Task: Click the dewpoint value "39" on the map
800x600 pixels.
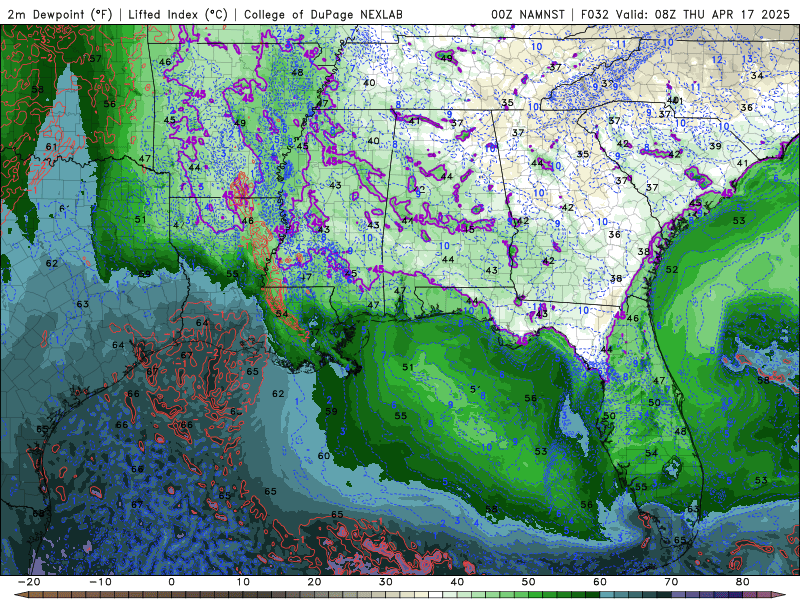Action: [715, 146]
